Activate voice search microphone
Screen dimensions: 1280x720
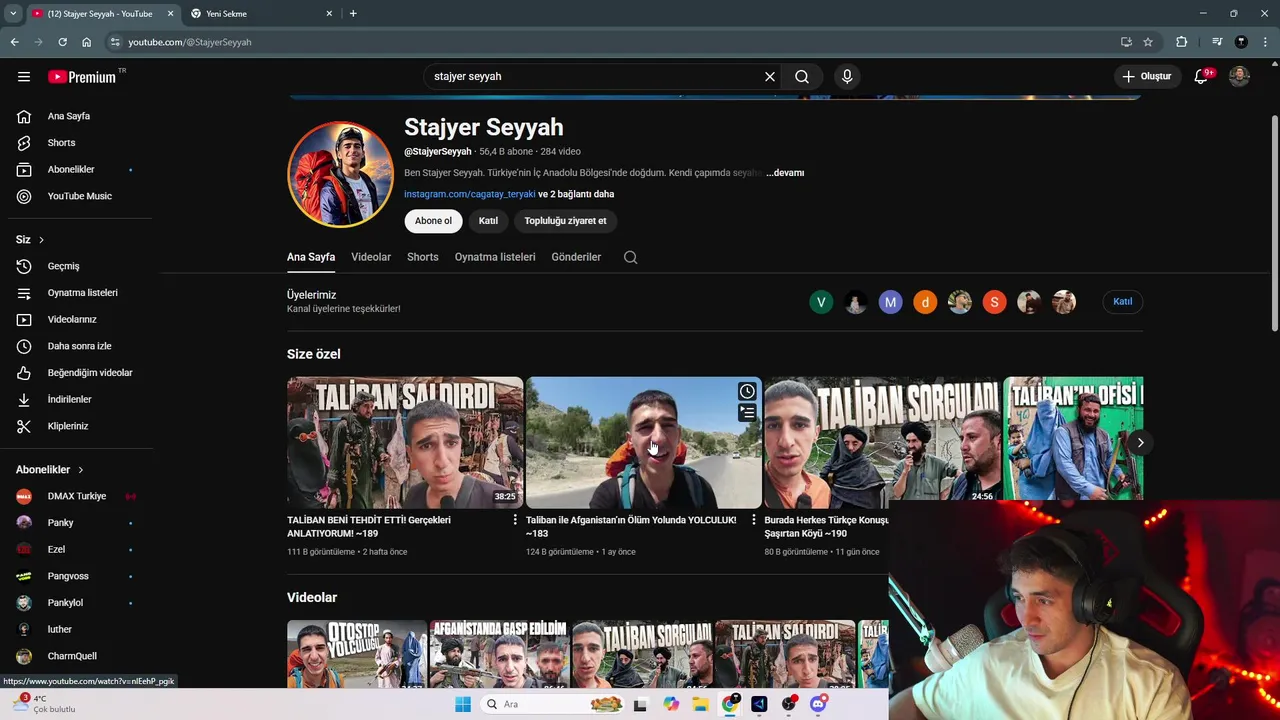[x=847, y=76]
